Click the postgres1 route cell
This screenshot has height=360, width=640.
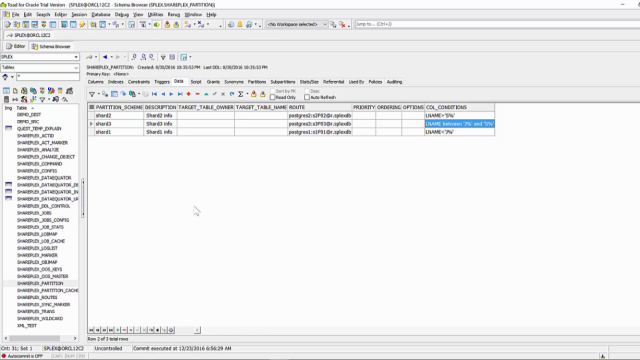[320, 132]
